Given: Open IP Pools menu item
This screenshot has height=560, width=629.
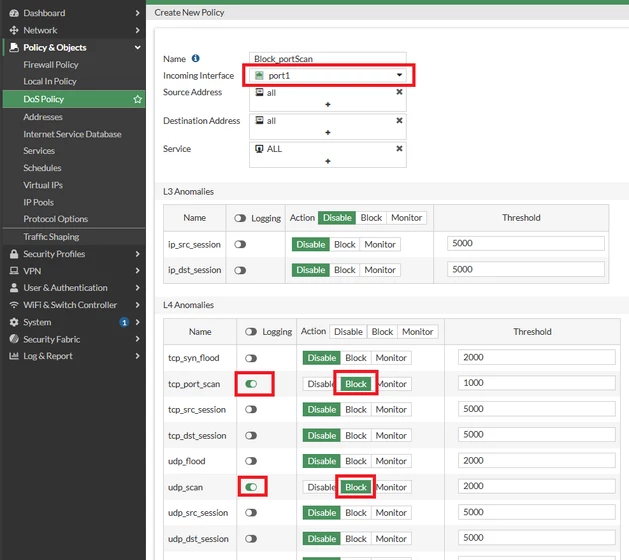Looking at the screenshot, I should (x=38, y=203).
